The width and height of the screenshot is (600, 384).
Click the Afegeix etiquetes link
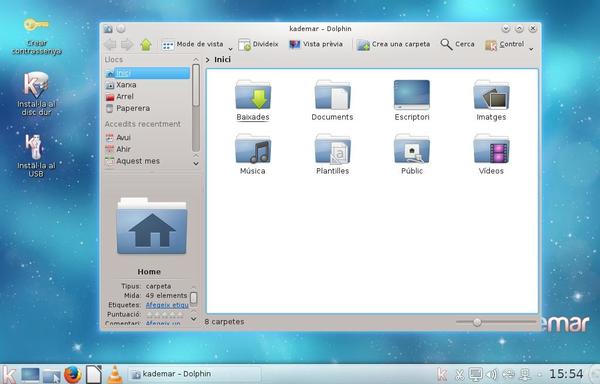pyautogui.click(x=167, y=305)
